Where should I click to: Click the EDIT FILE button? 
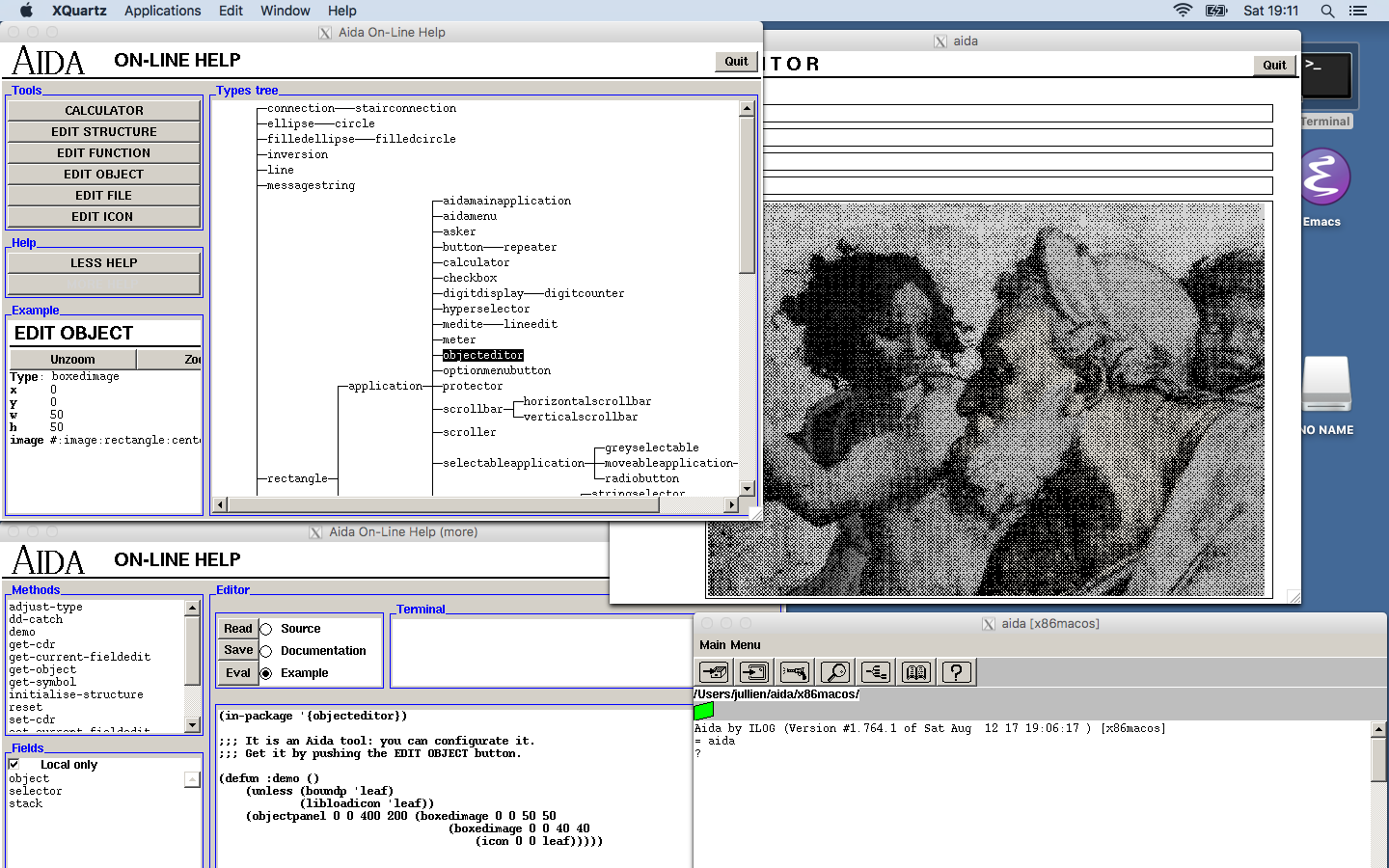(104, 196)
